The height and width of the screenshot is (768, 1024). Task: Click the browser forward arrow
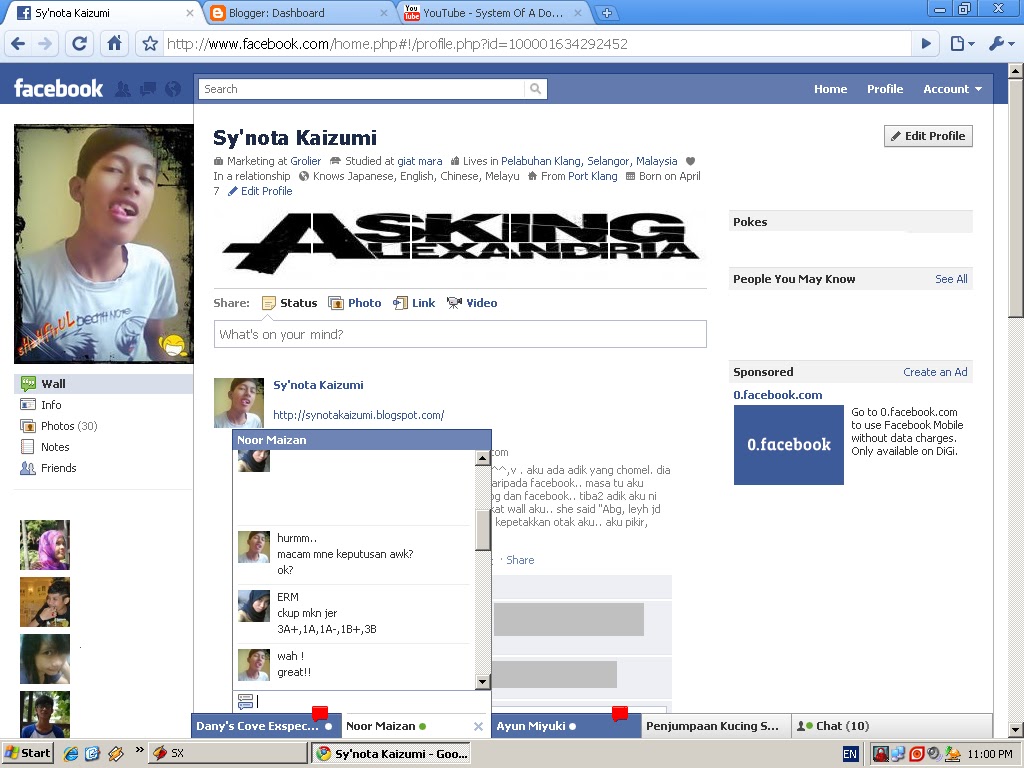pos(45,44)
